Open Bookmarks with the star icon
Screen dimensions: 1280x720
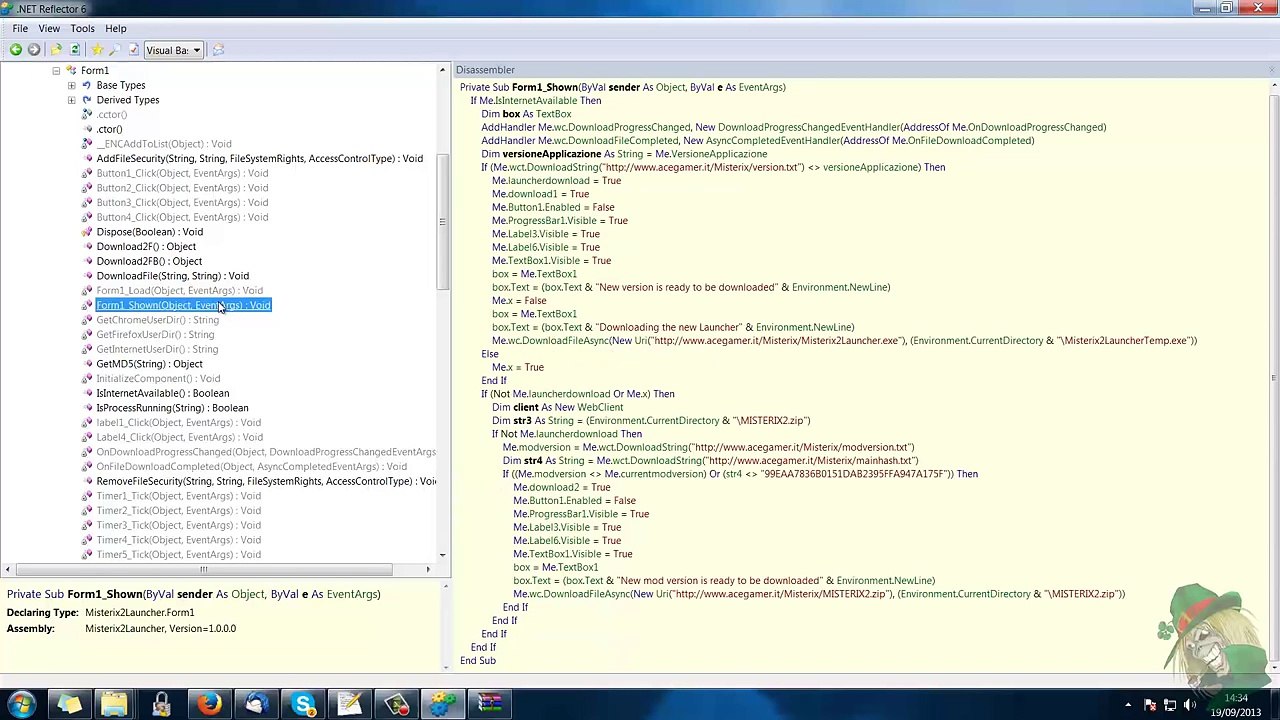[x=97, y=50]
